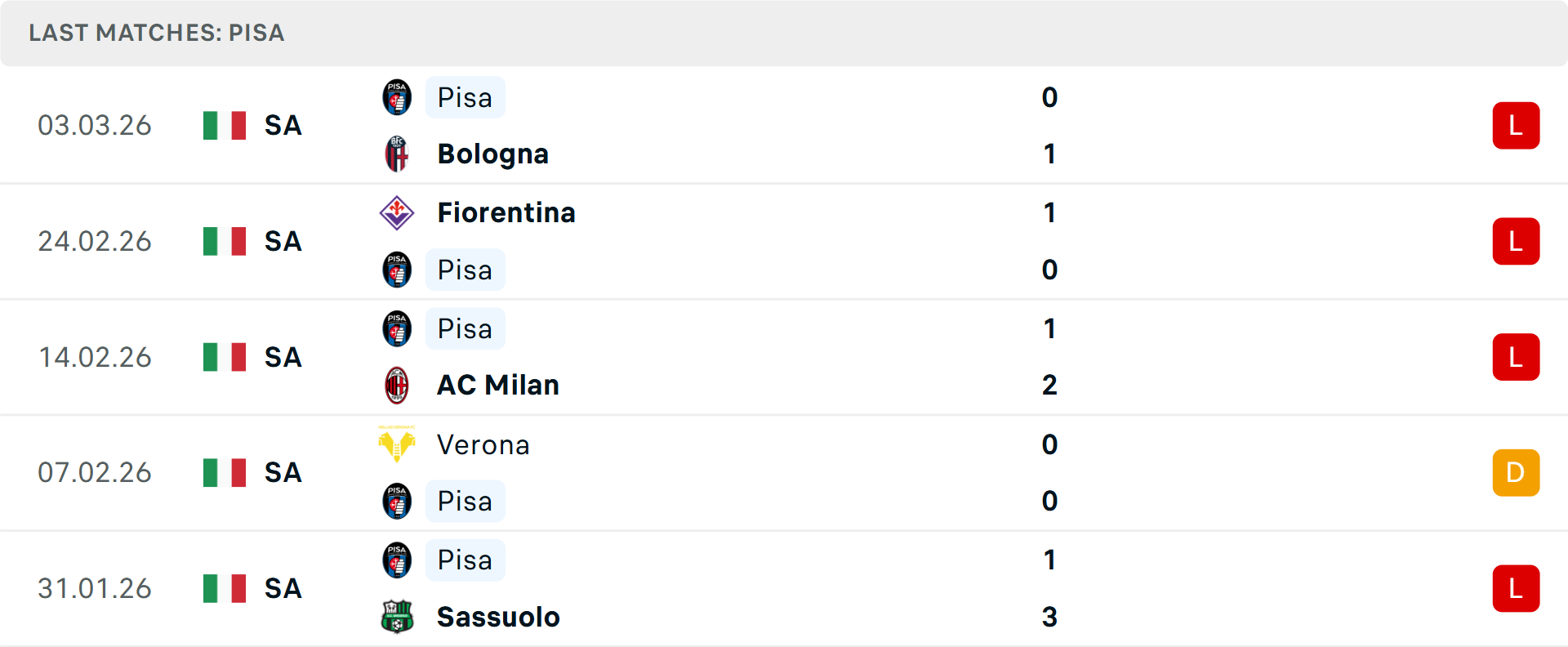Click the red L badge for Bologna match

pos(1516,126)
